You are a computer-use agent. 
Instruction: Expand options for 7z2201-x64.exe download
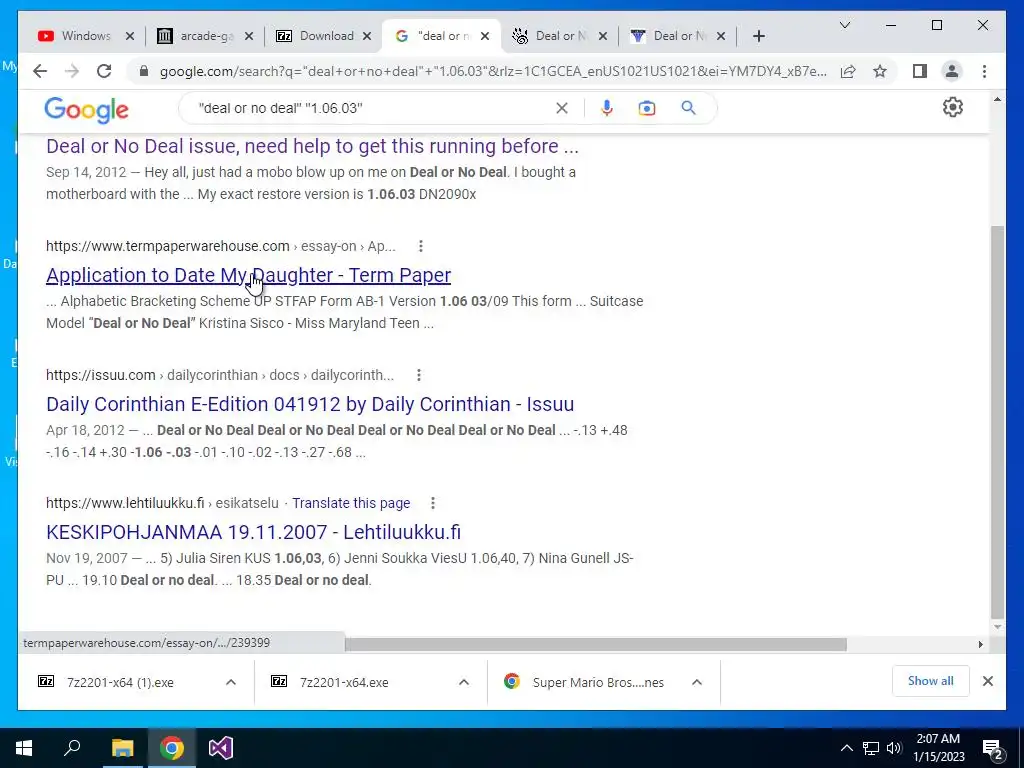point(464,682)
